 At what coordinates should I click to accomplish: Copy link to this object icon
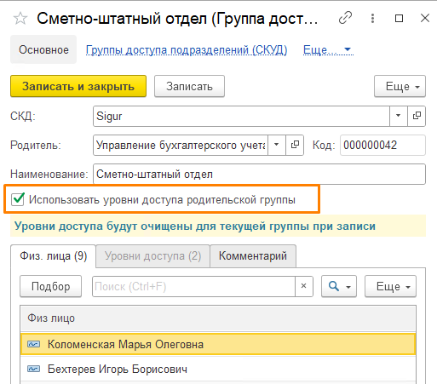[345, 18]
